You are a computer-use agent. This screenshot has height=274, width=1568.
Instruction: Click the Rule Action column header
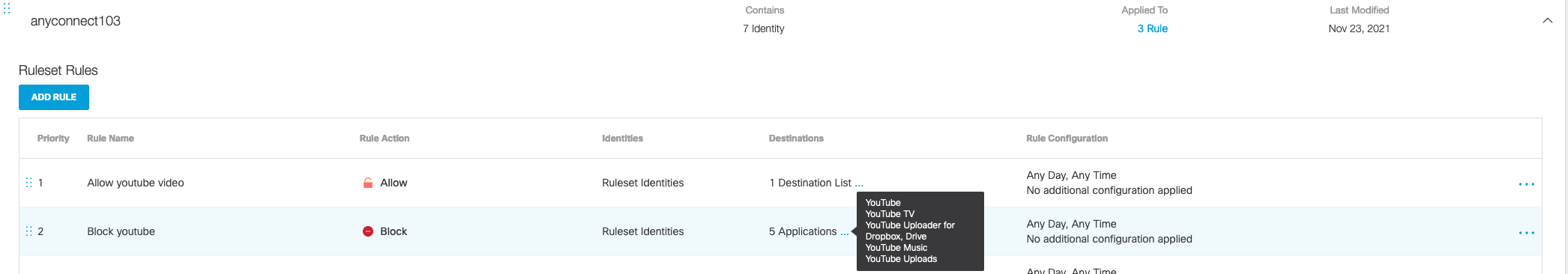pyautogui.click(x=385, y=138)
